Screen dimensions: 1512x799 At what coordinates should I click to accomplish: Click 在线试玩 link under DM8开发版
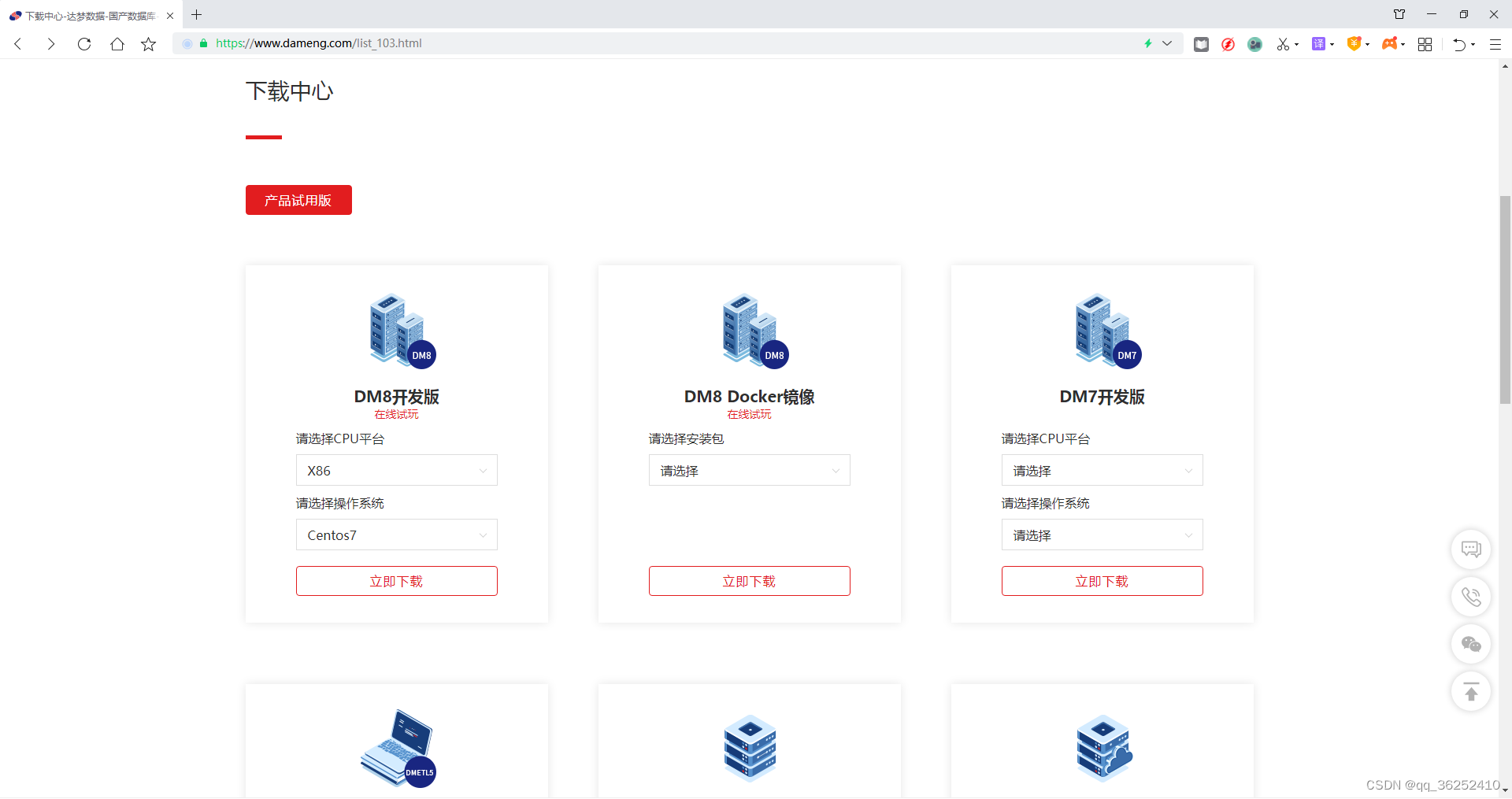click(397, 414)
